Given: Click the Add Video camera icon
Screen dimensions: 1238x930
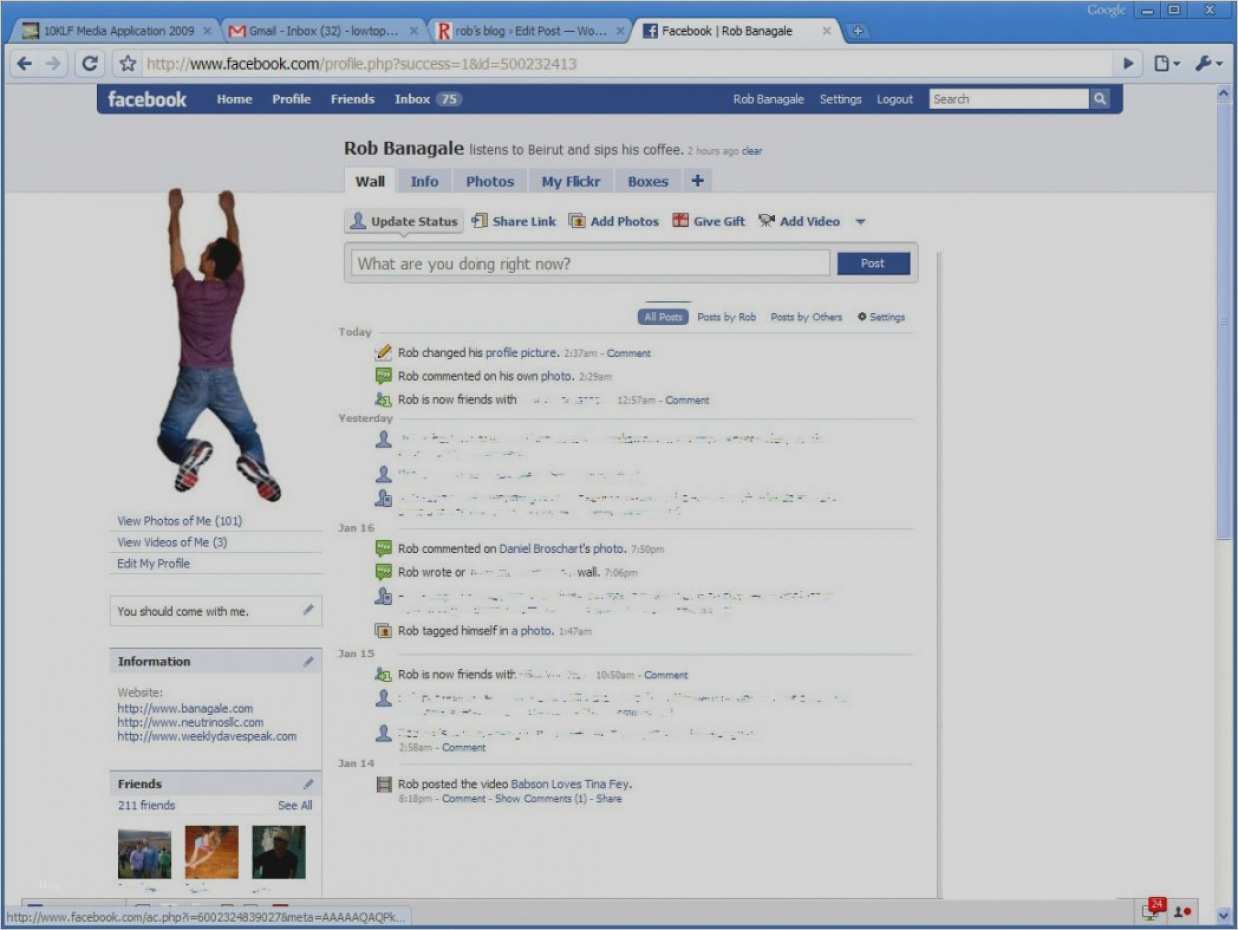Looking at the screenshot, I should [x=767, y=221].
